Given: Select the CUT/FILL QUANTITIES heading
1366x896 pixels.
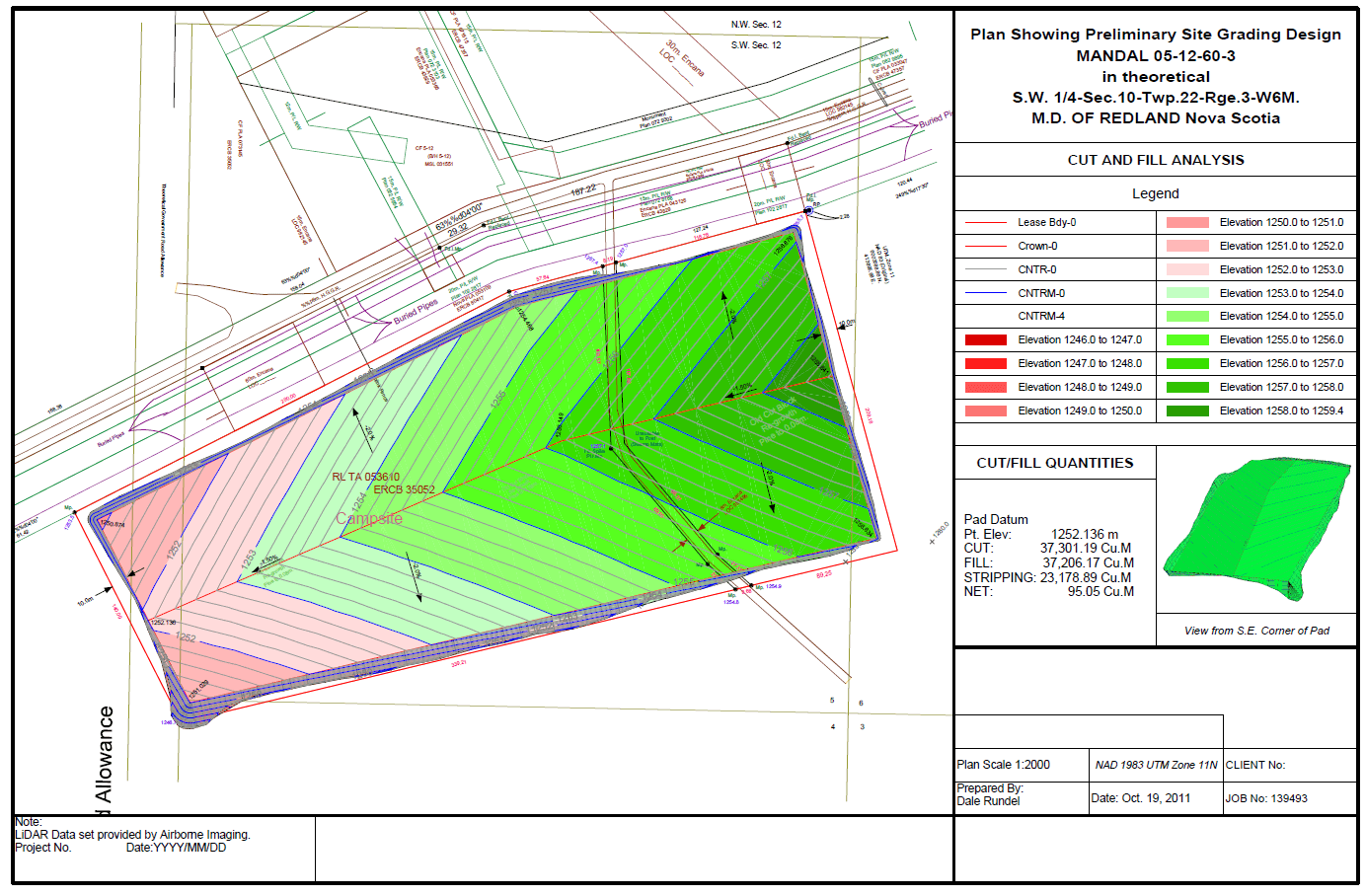Looking at the screenshot, I should point(1055,463).
